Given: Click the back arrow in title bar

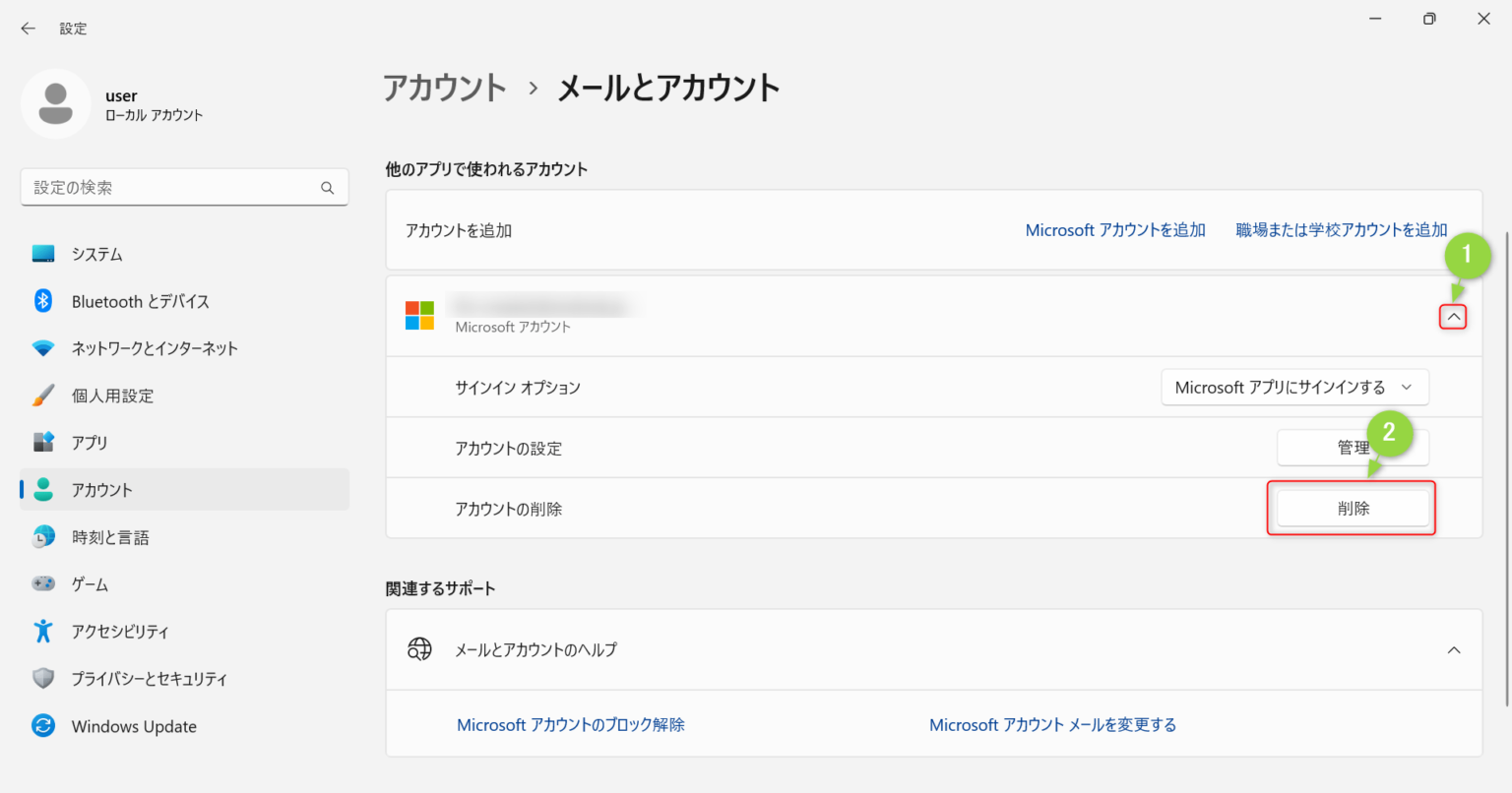Looking at the screenshot, I should pyautogui.click(x=28, y=29).
